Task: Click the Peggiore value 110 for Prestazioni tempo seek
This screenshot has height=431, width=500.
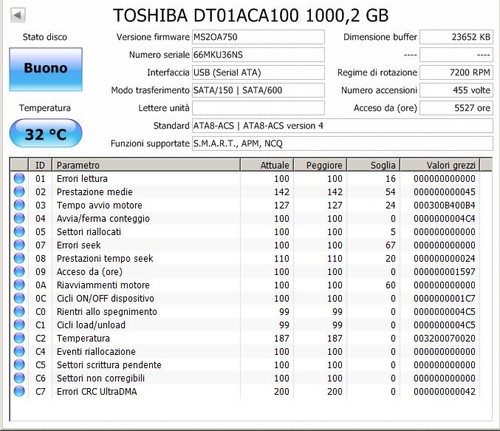Action: (335, 259)
